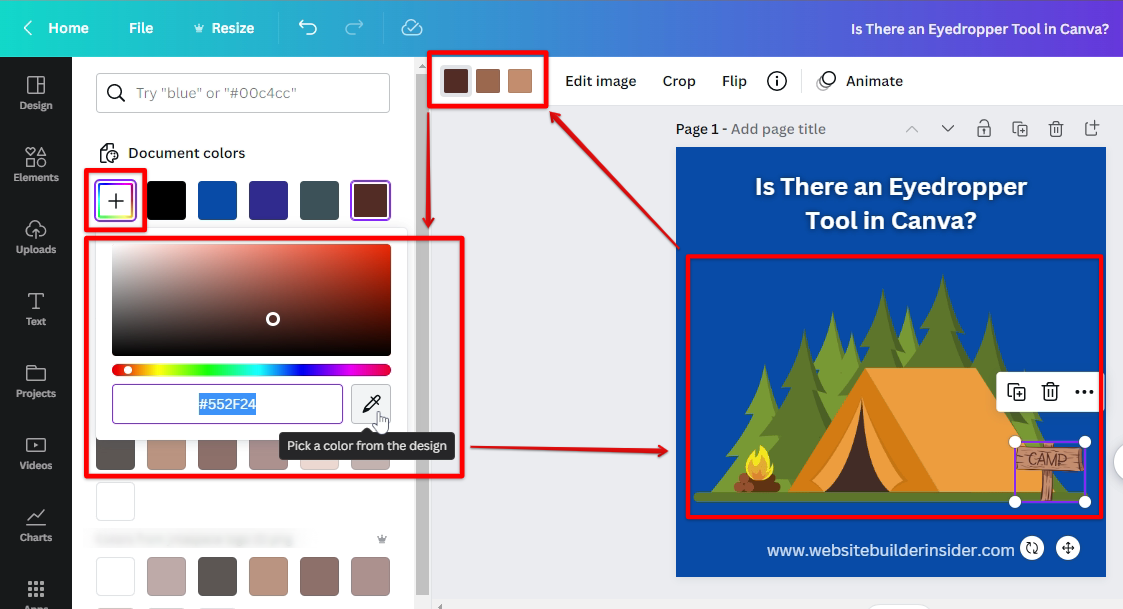Duplicate the page

point(1019,129)
